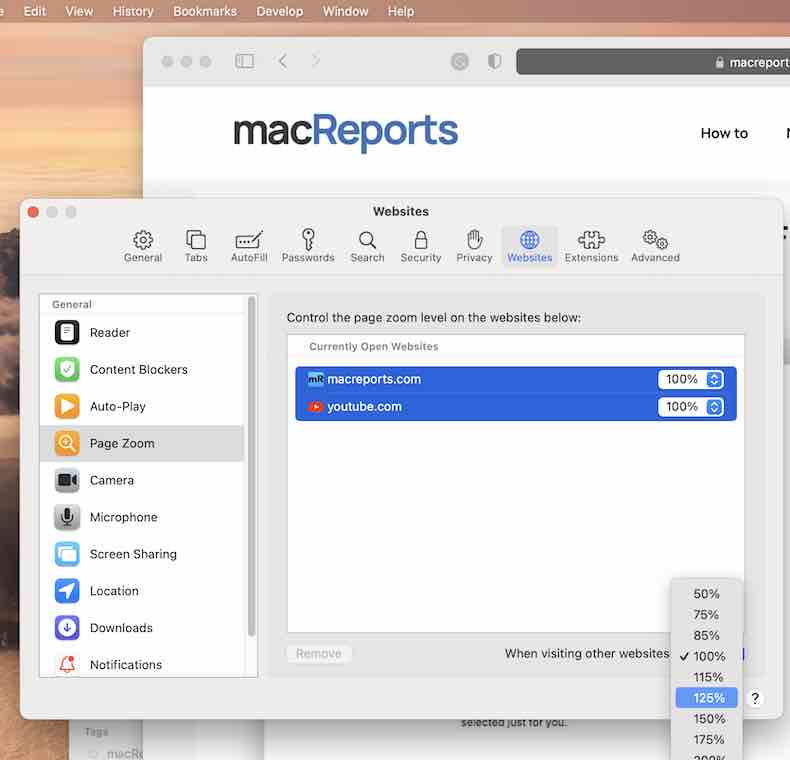Select Microphone in the sidebar
790x760 pixels.
142,517
